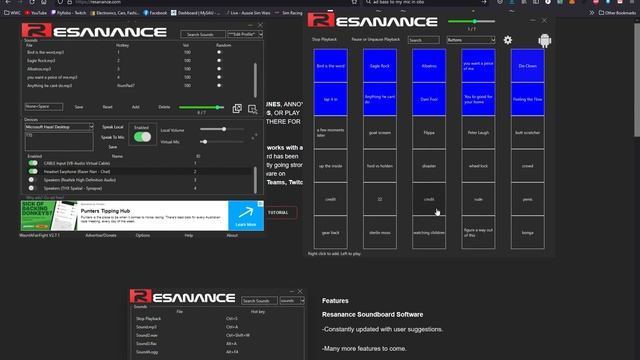Viewport: 640px width, 360px height.
Task: Click the TTS text box
Action: (59, 142)
